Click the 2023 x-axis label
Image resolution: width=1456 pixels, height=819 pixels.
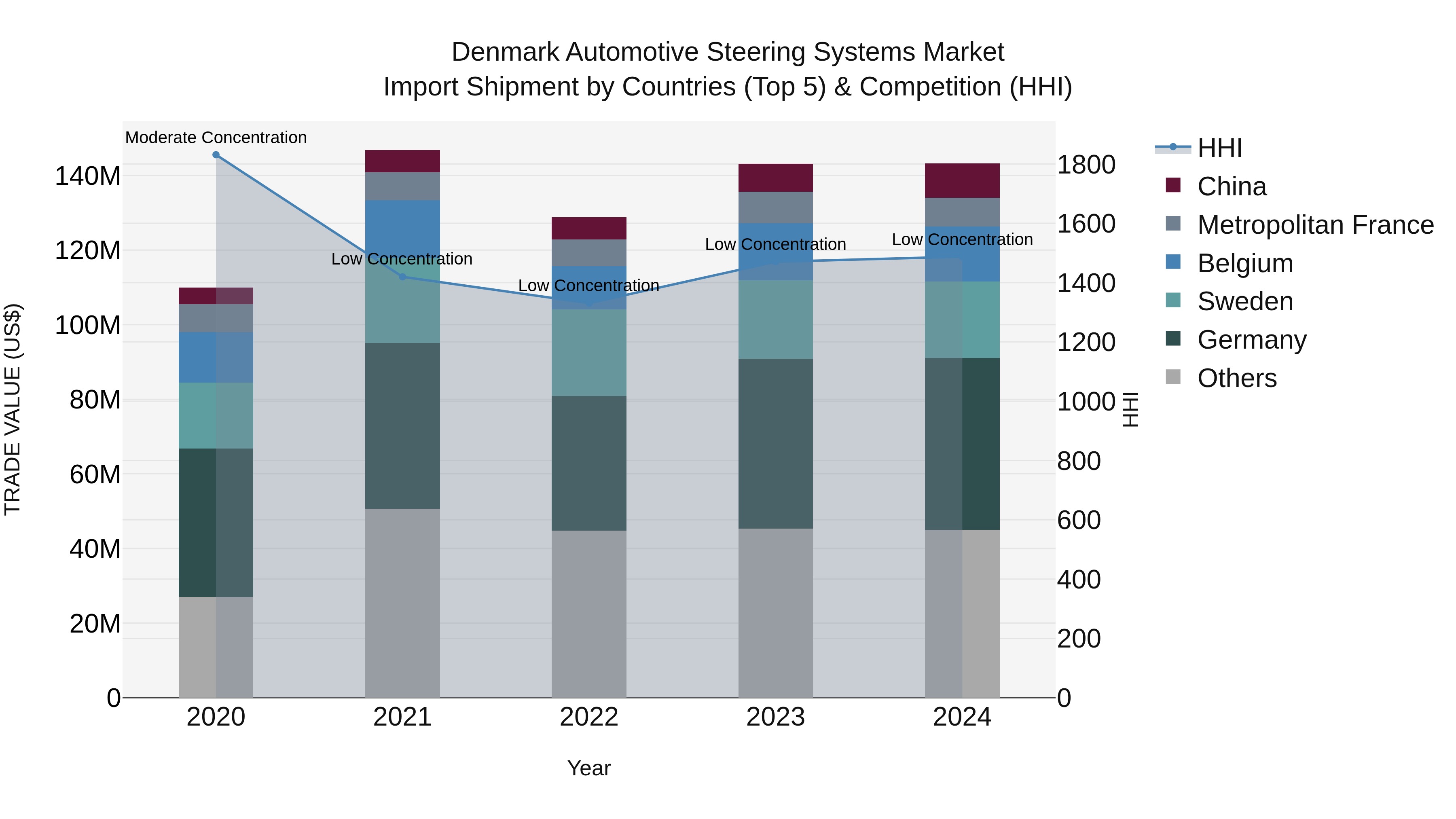coord(775,717)
